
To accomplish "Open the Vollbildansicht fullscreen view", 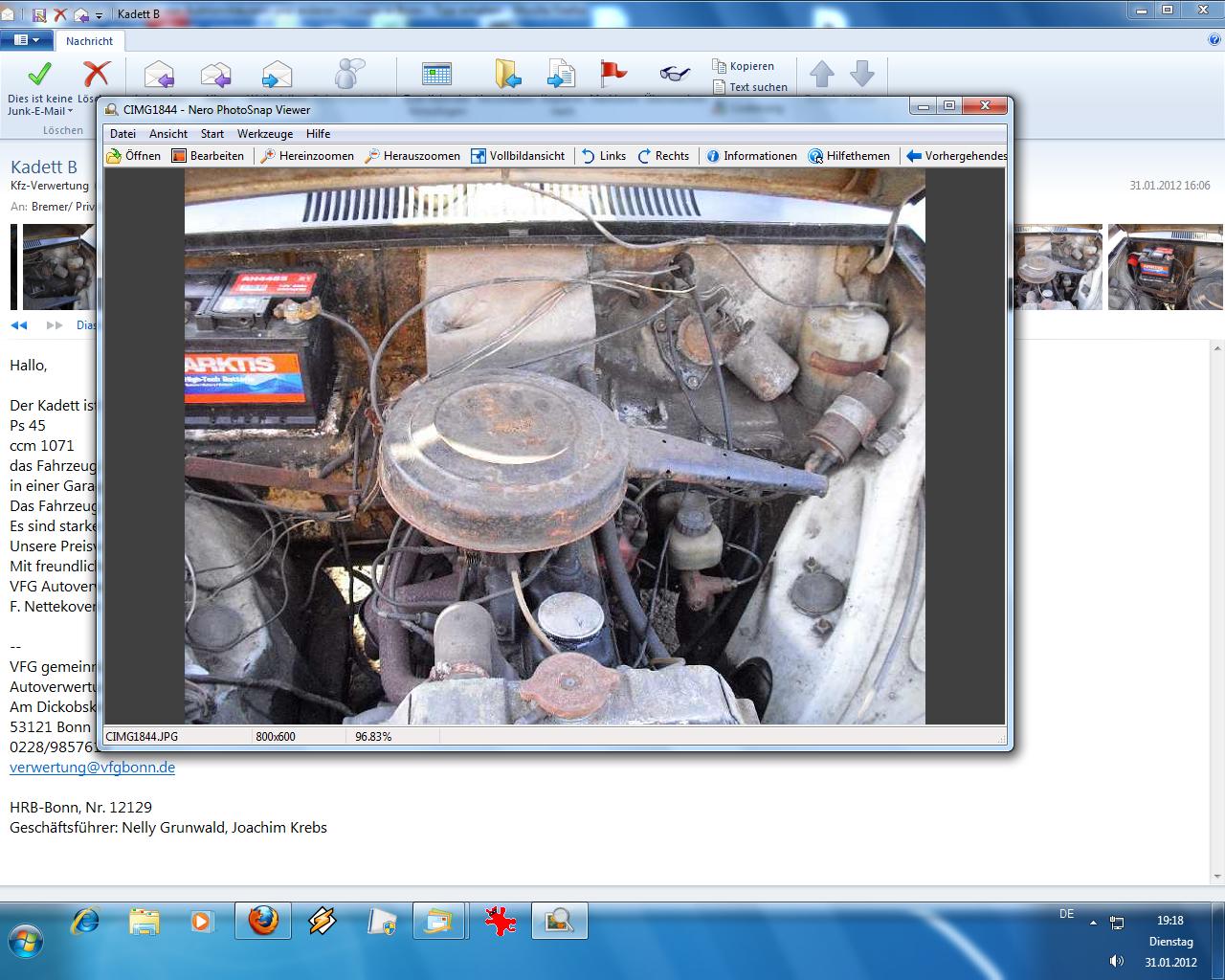I will (518, 156).
